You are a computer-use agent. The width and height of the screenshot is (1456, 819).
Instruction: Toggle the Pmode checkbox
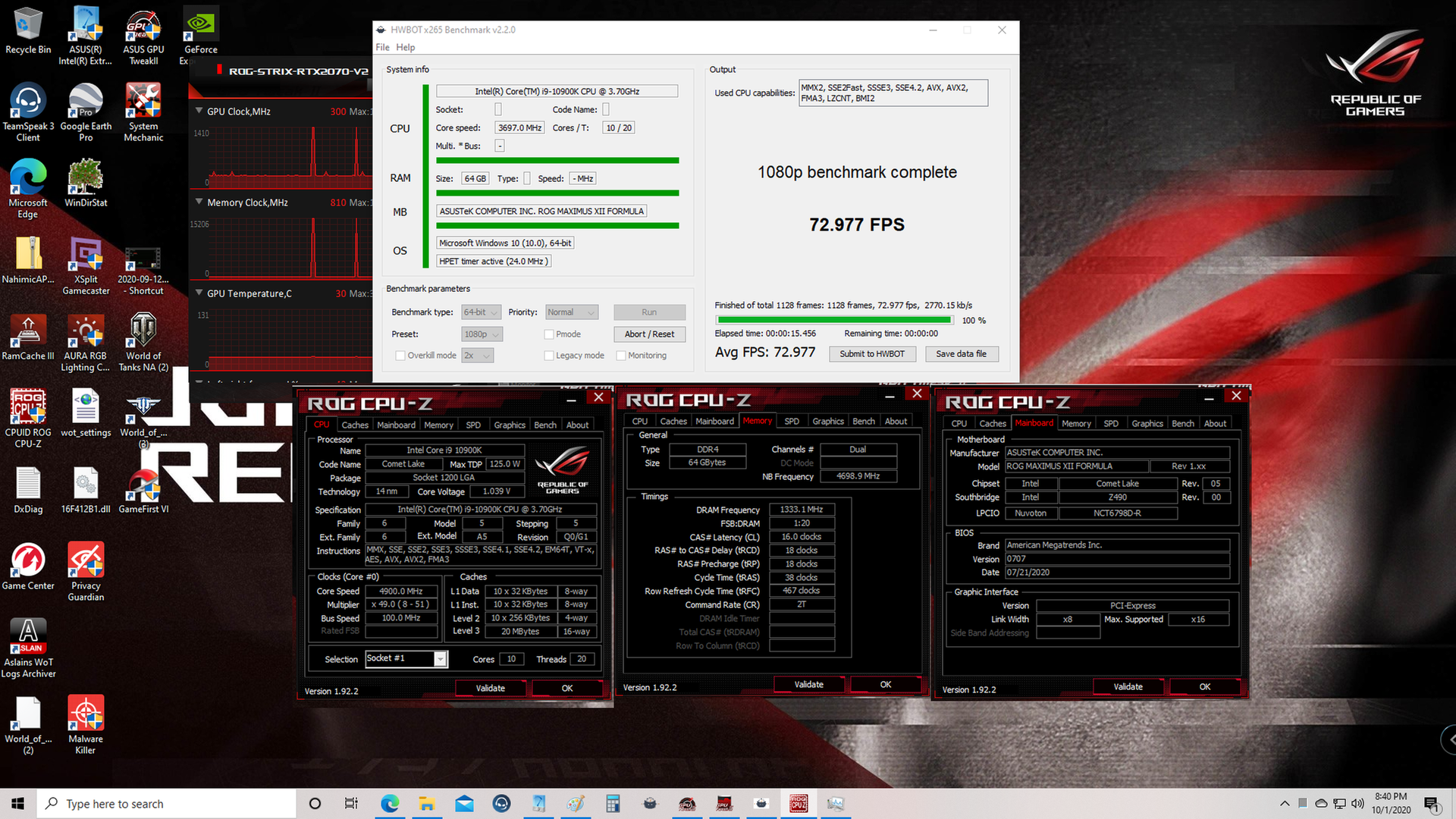[x=549, y=334]
